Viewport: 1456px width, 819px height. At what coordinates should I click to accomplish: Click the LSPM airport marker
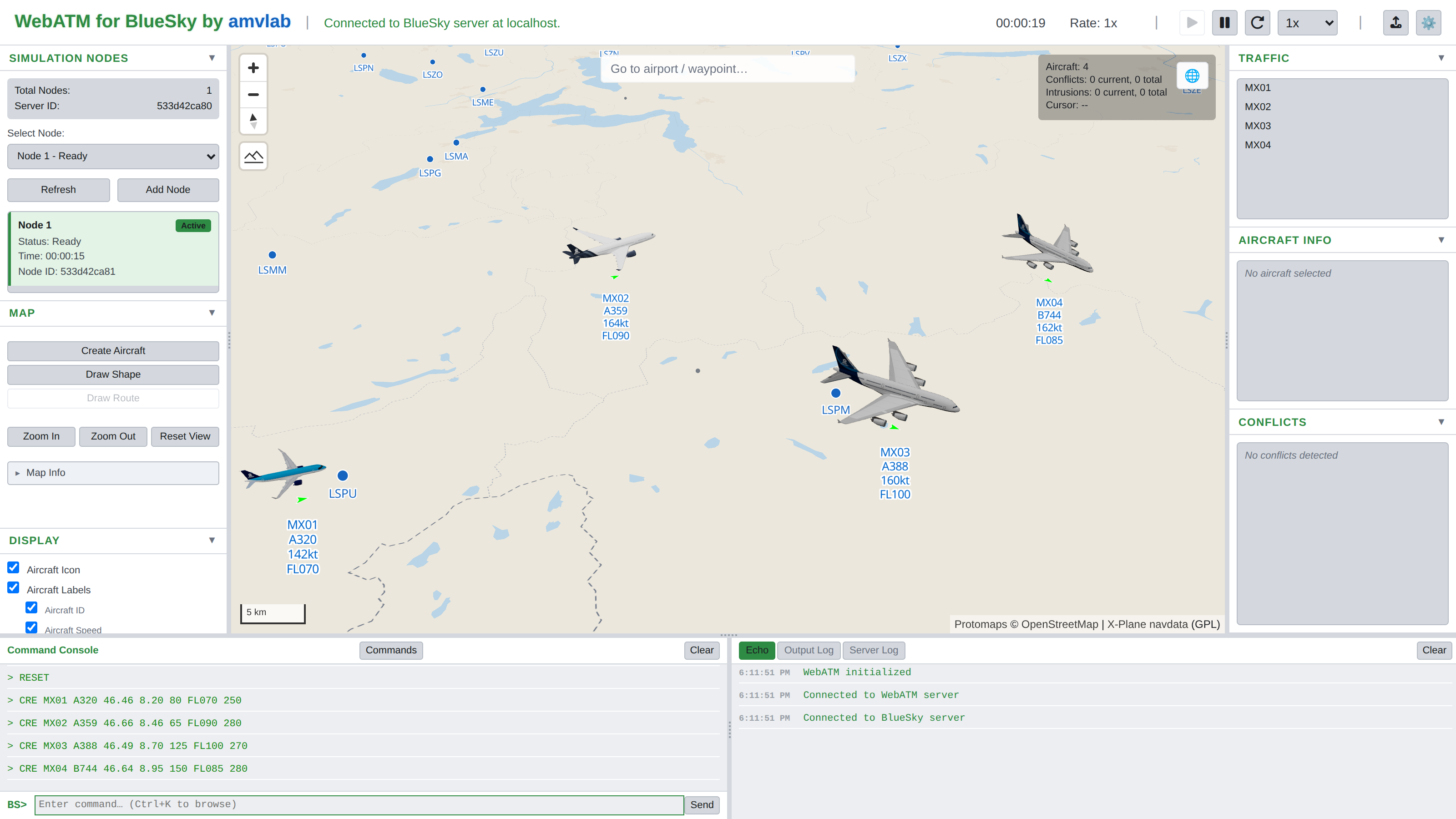pos(835,393)
